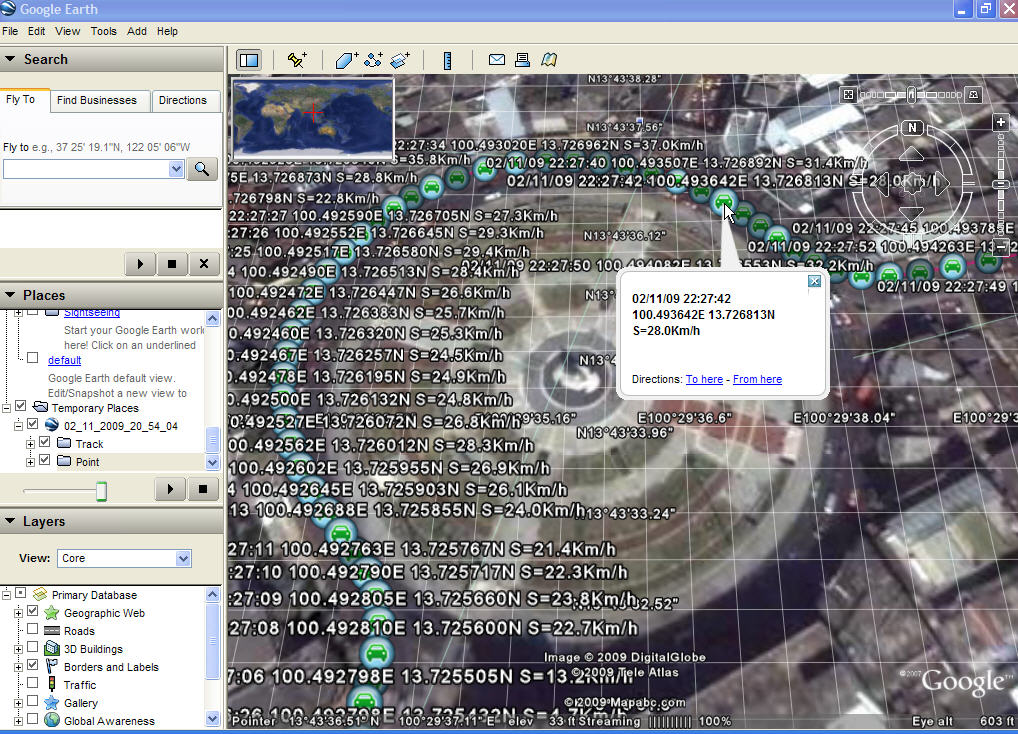The height and width of the screenshot is (734, 1018).
Task: Open the Help menu
Action: (x=167, y=31)
